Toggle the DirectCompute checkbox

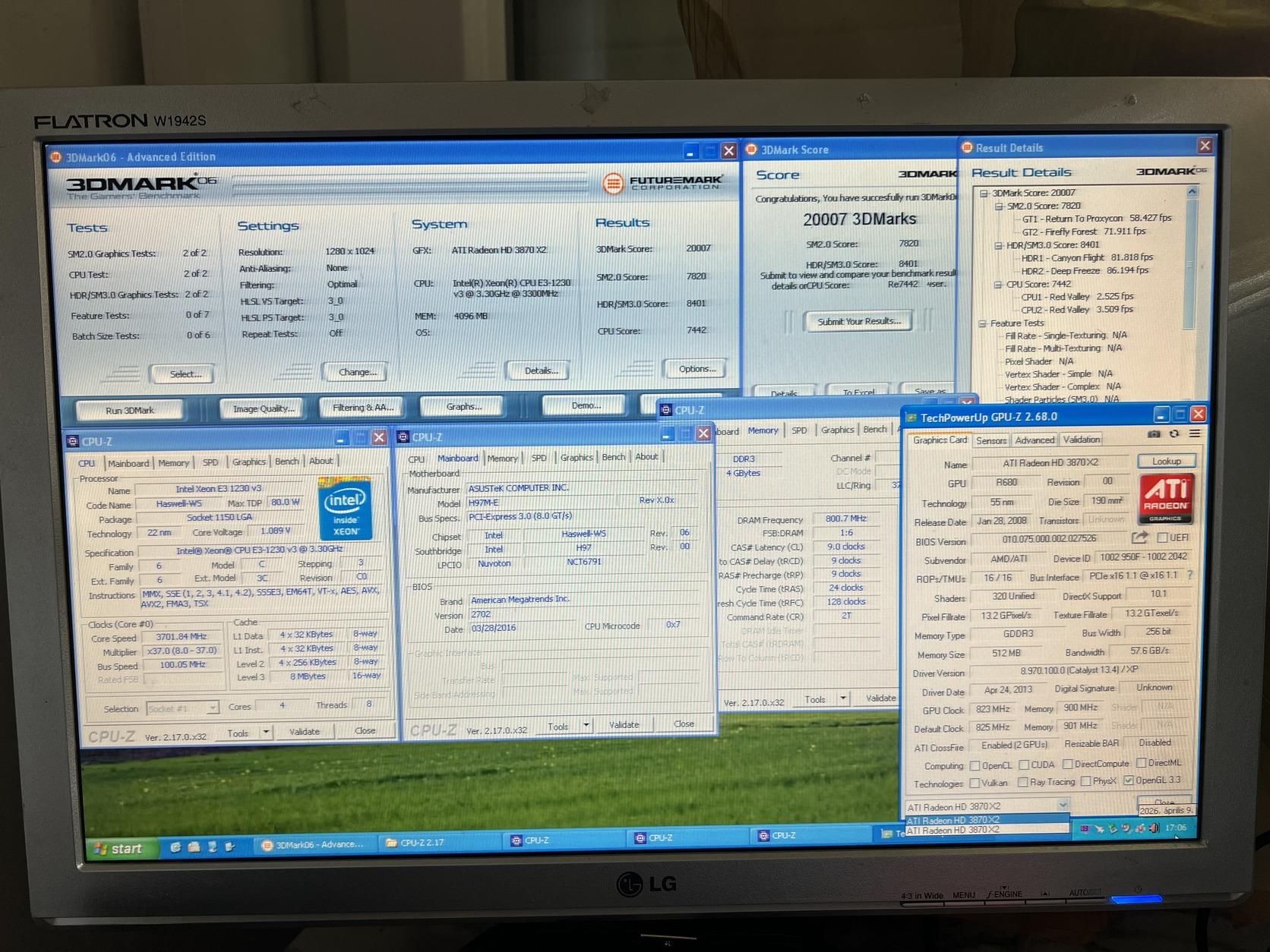1068,764
